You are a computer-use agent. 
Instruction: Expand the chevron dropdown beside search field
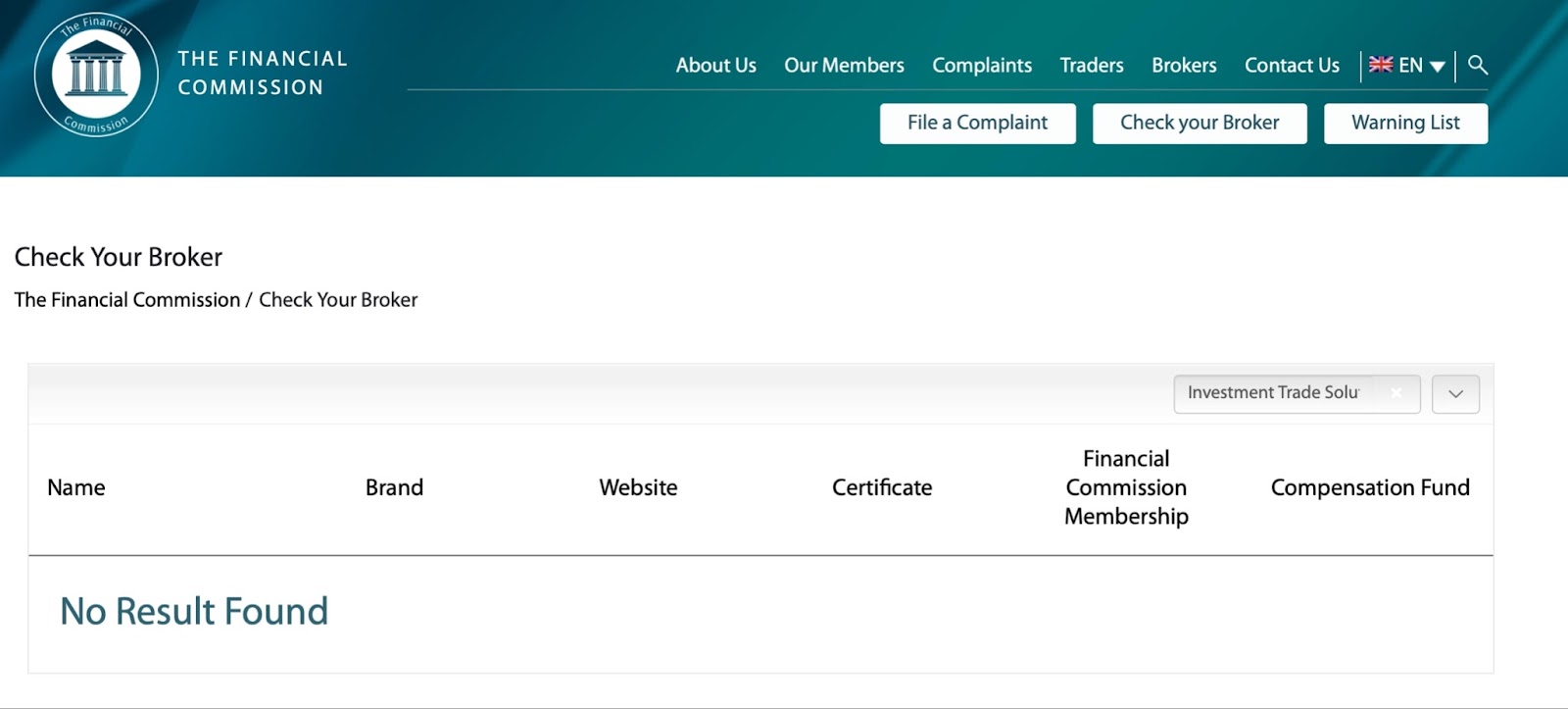click(1455, 394)
